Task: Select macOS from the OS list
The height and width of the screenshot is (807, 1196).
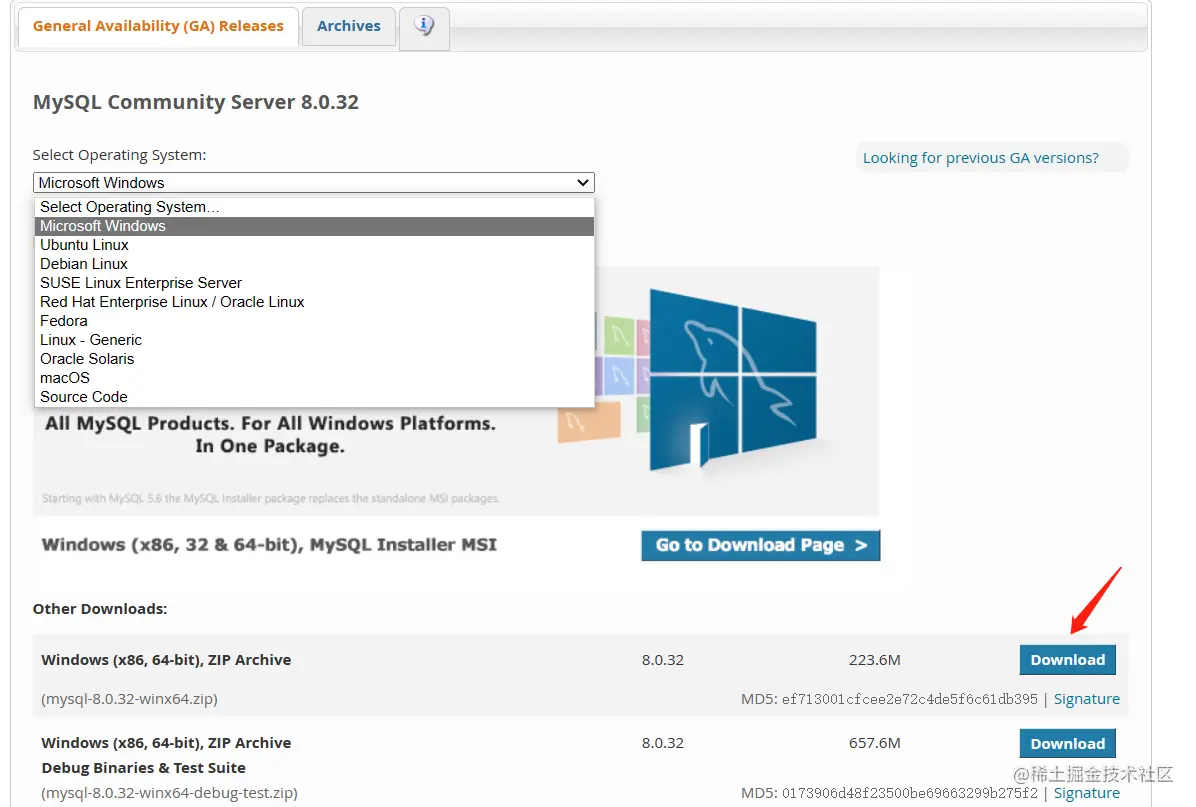Action: [314, 378]
